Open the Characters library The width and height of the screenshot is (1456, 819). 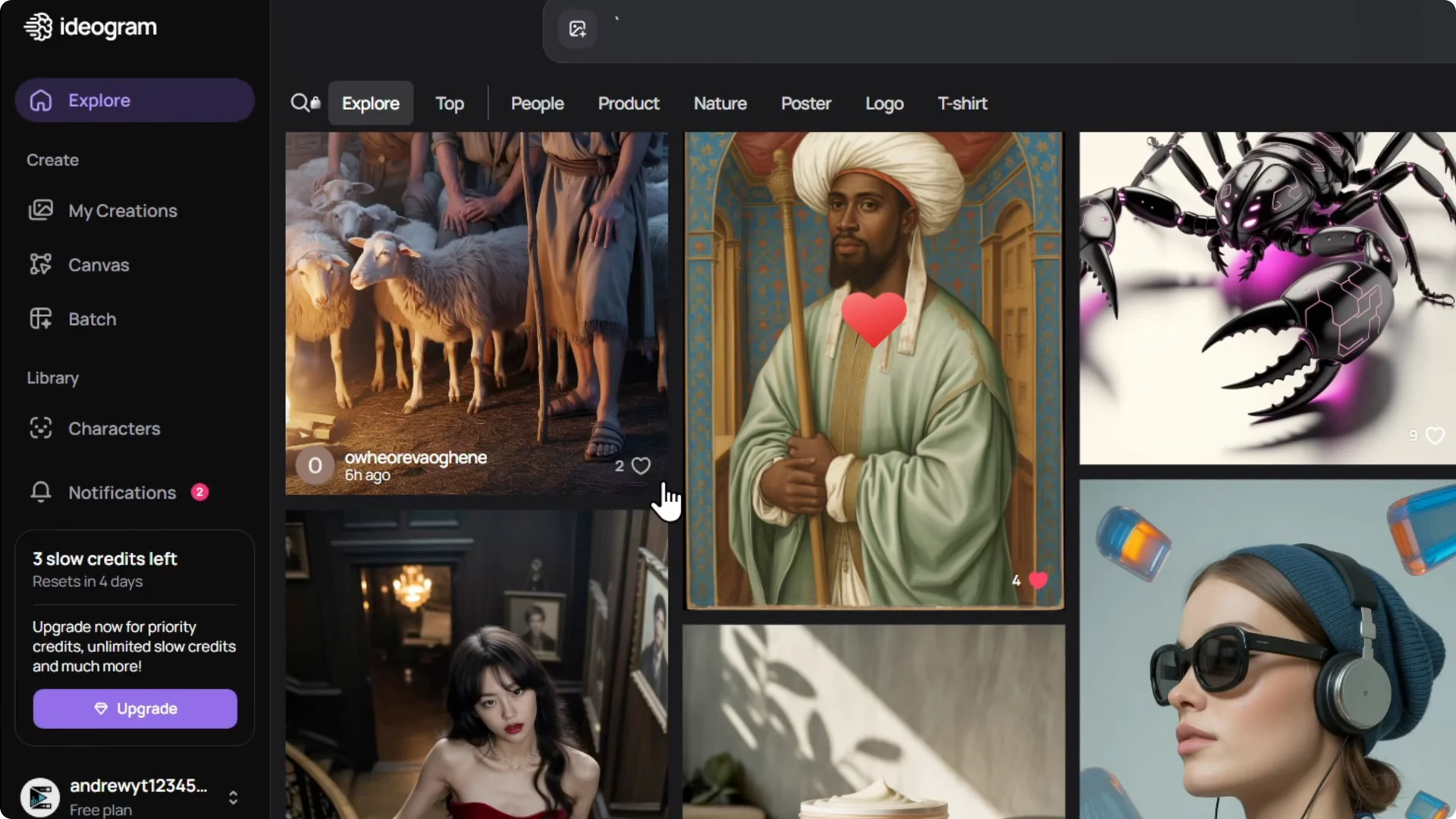pyautogui.click(x=114, y=428)
